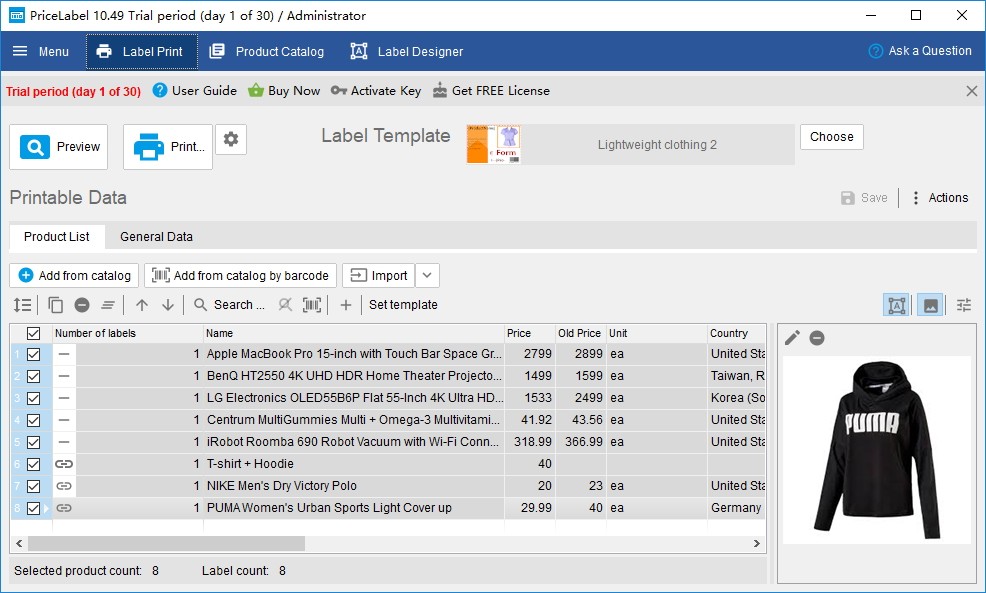Move selected row up
Viewport: 986px width, 593px height.
tap(142, 305)
